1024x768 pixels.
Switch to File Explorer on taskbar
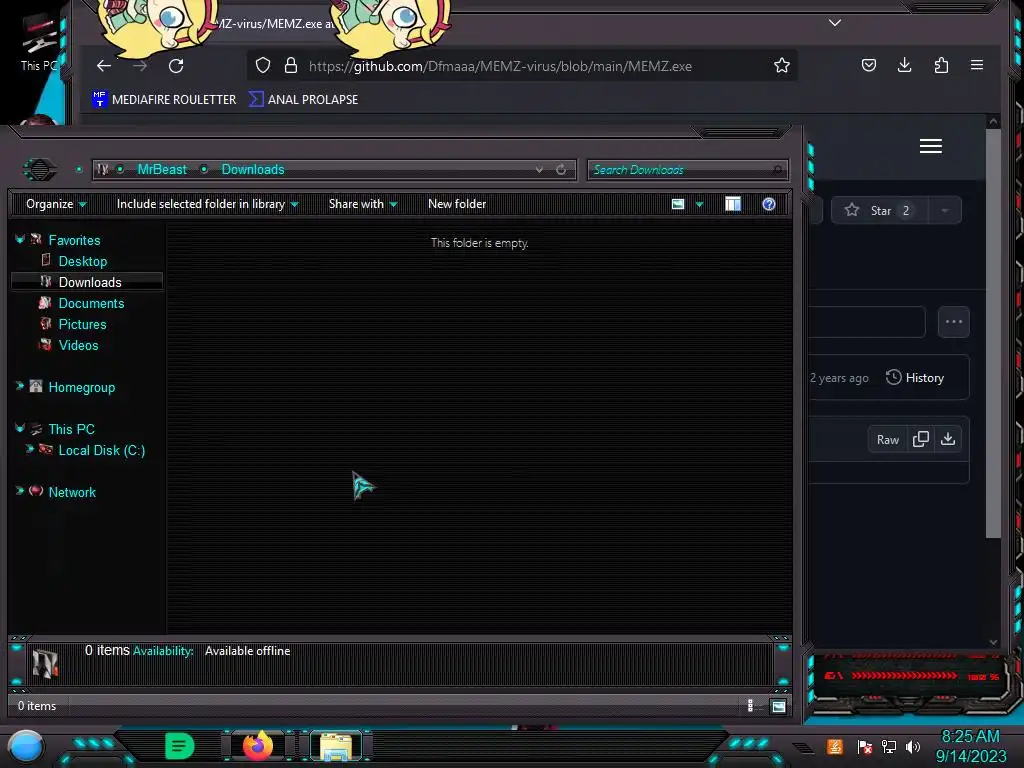[x=336, y=746]
